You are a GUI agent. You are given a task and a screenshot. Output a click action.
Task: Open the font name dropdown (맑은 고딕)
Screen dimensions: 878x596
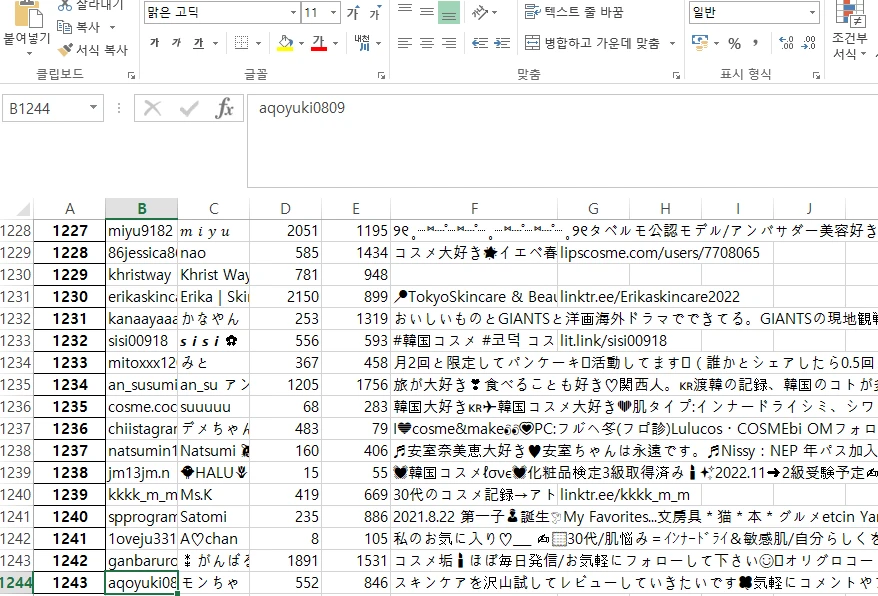[x=293, y=12]
